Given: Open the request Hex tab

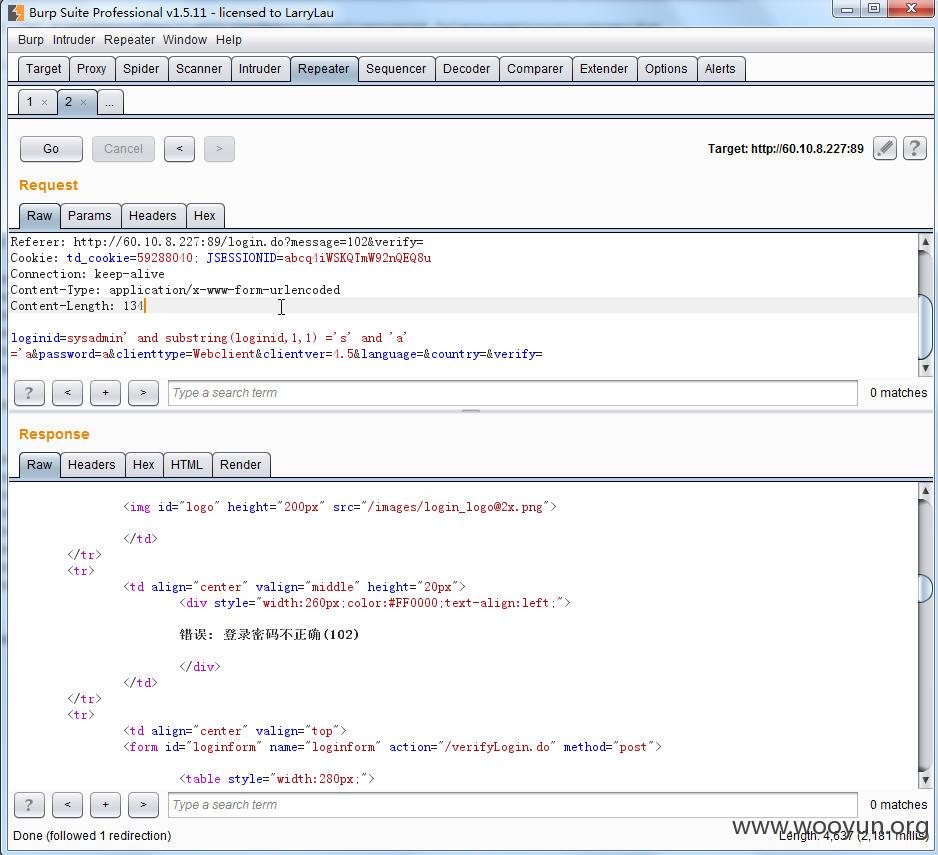Looking at the screenshot, I should pyautogui.click(x=205, y=216).
